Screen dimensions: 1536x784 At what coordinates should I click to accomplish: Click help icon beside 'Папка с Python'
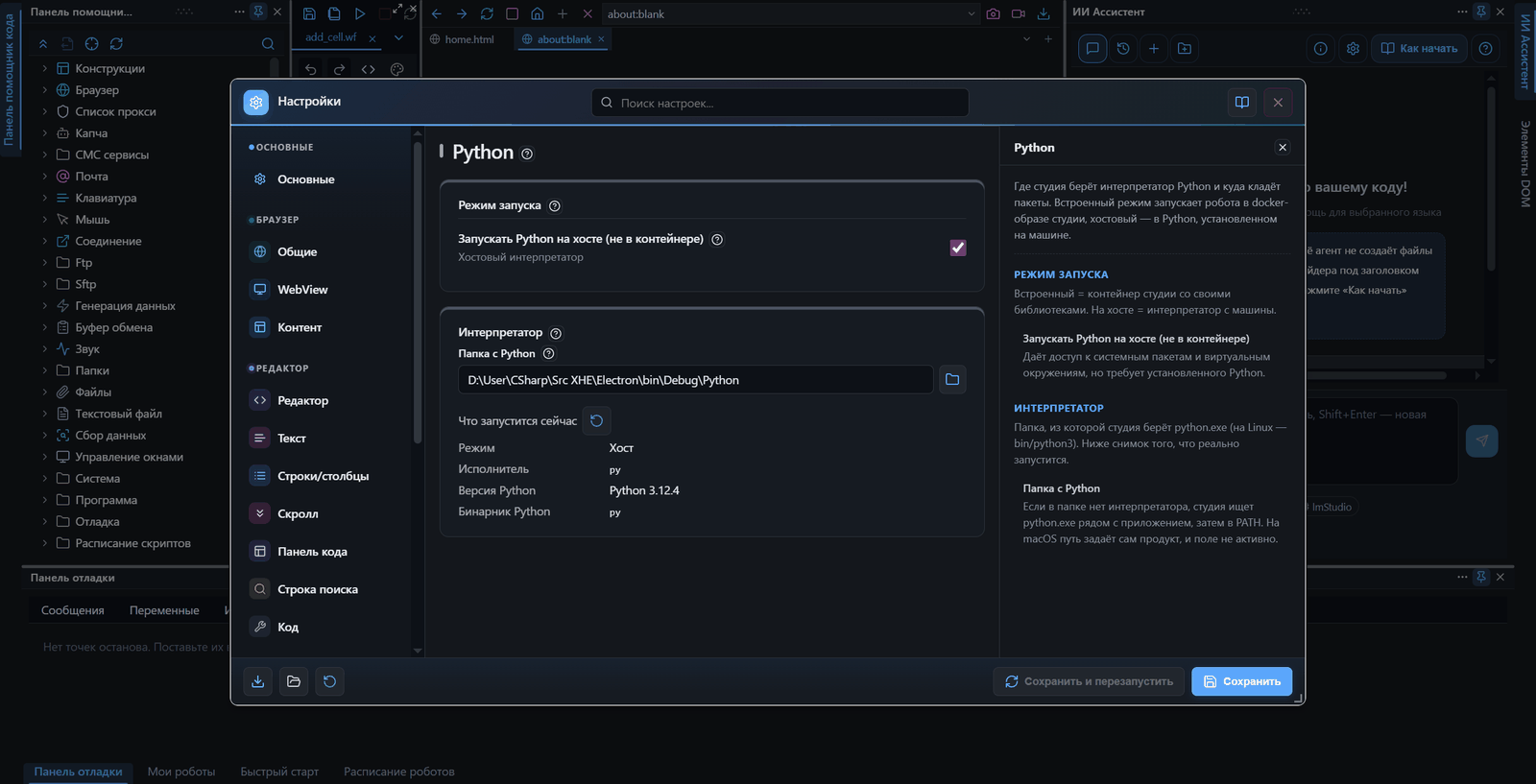[x=549, y=354]
